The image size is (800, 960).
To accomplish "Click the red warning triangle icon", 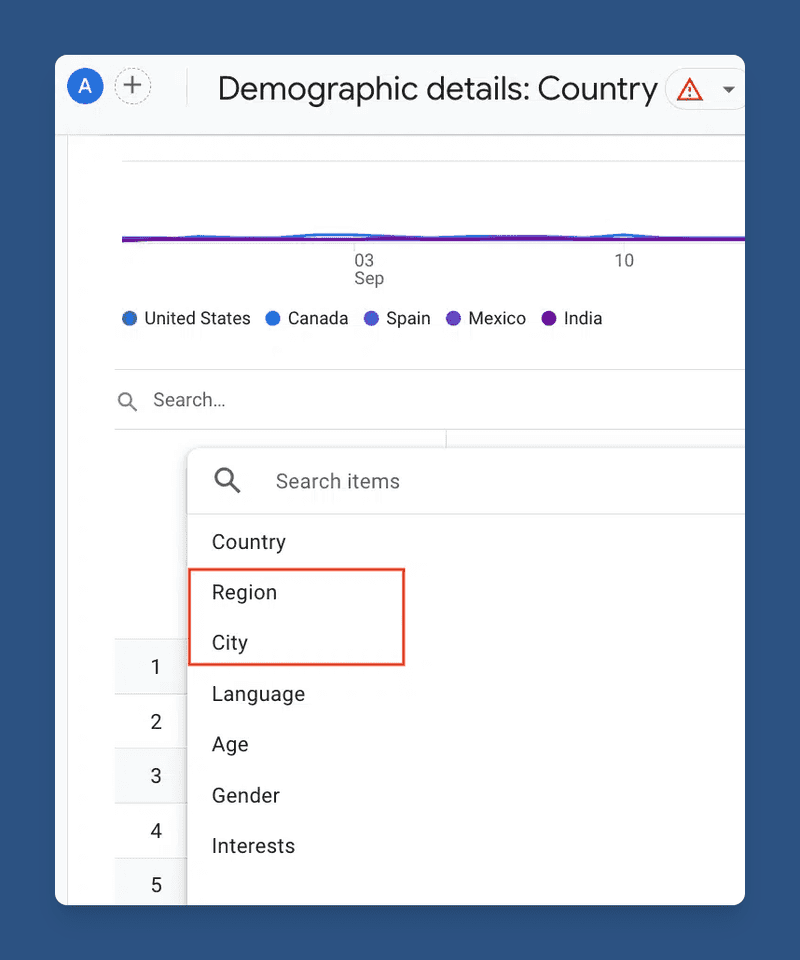I will [x=689, y=90].
